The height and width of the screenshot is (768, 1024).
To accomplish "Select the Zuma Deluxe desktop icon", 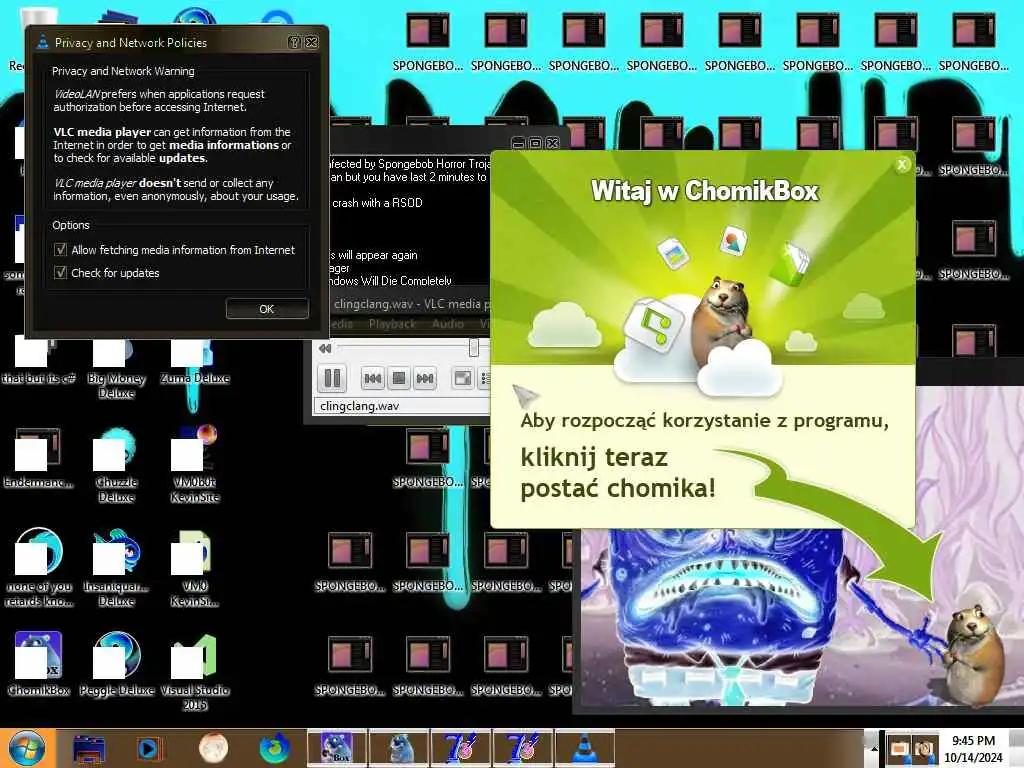I will point(195,362).
